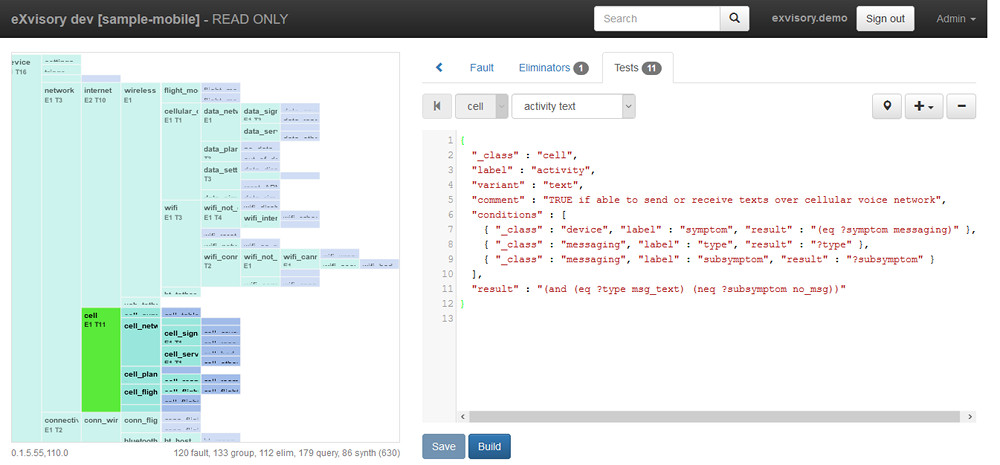Select the data_plan node in treemap
Viewport: 1000px width, 465px height.
(x=221, y=152)
